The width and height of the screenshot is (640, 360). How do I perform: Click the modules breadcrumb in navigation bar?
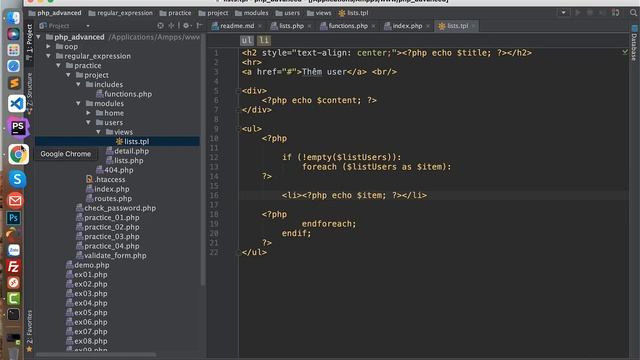point(251,13)
